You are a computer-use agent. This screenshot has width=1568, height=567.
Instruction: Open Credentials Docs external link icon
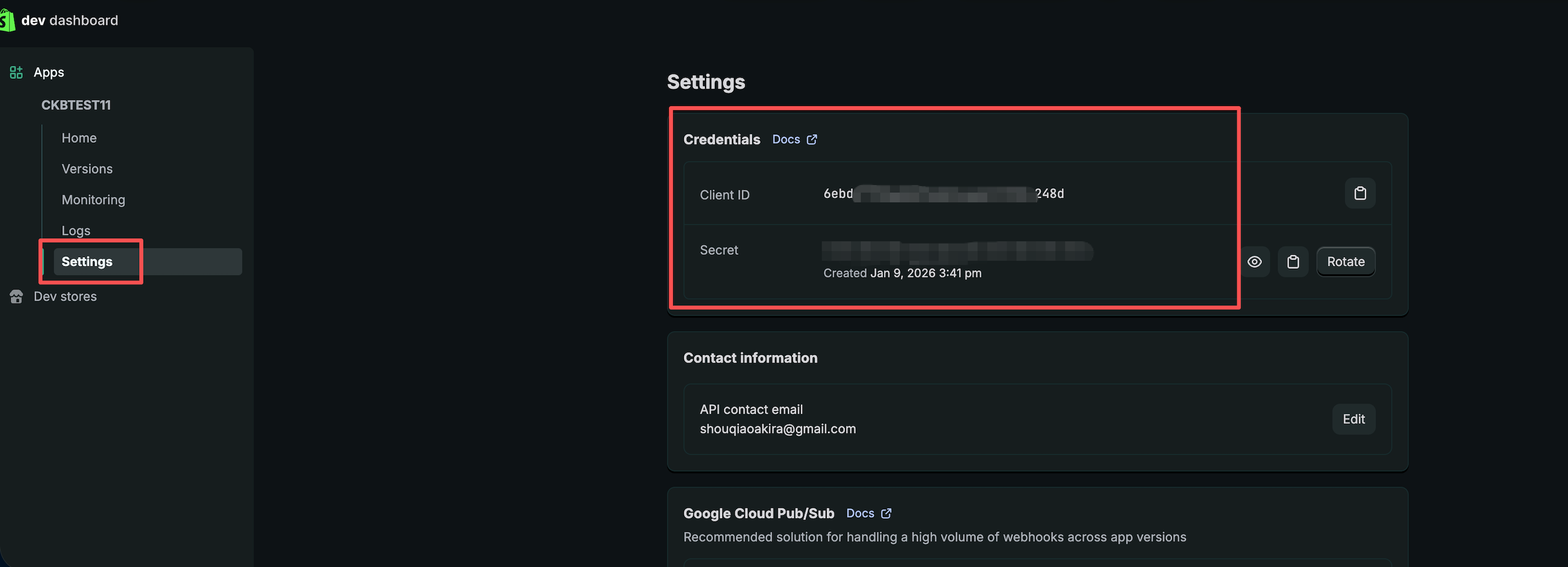(812, 140)
